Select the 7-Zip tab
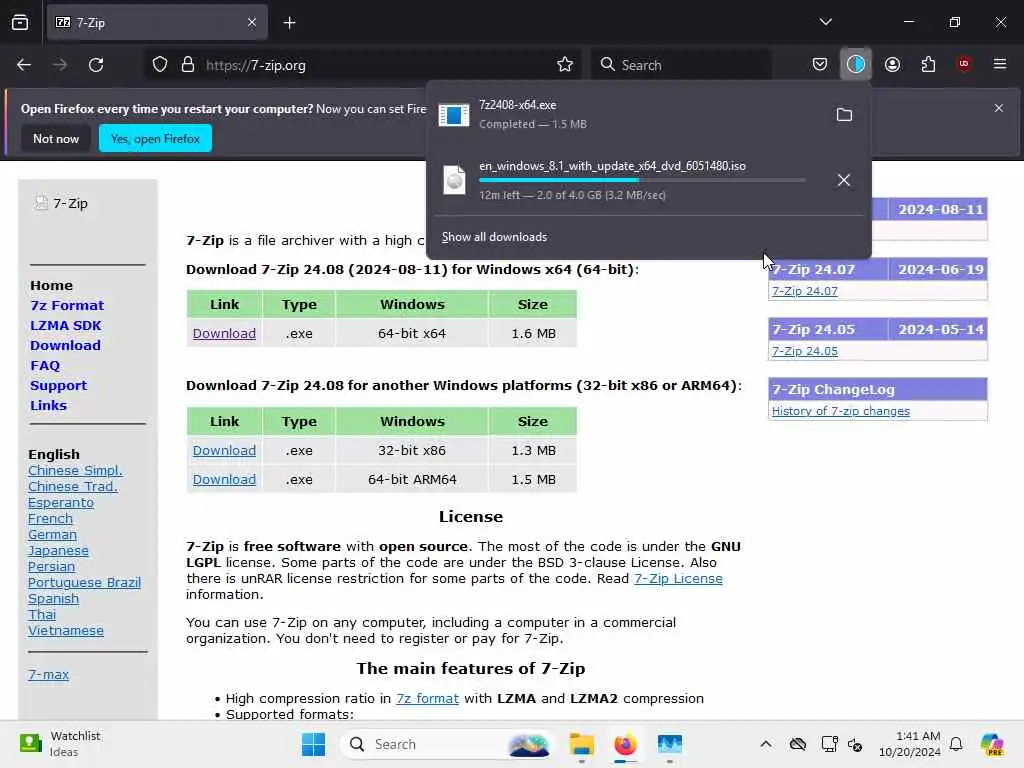1024x768 pixels. [157, 23]
